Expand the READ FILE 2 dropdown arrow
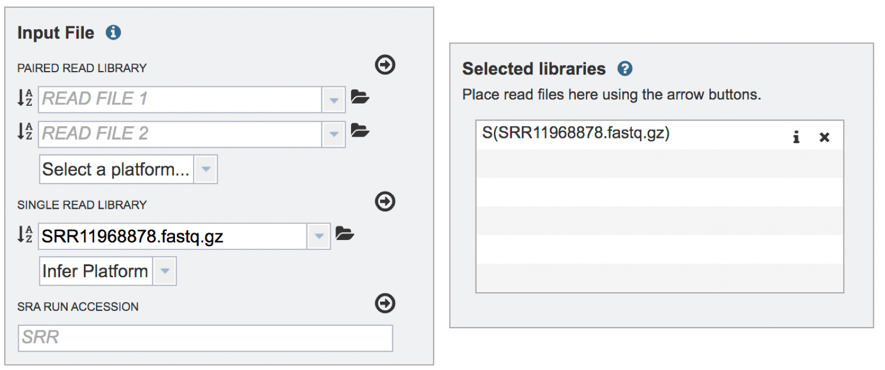The height and width of the screenshot is (370, 885). tap(334, 134)
